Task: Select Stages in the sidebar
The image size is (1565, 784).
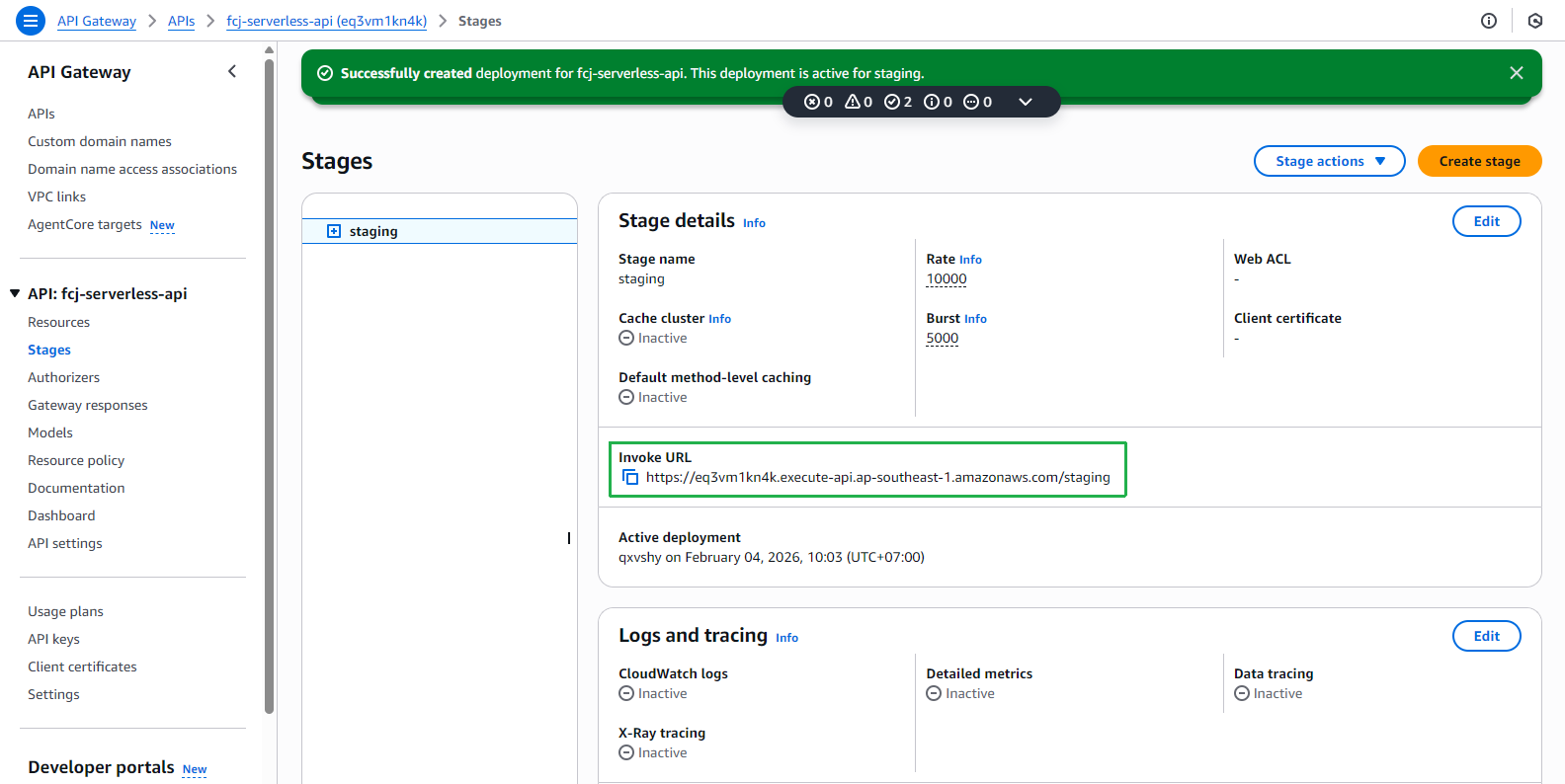Action: (x=49, y=350)
